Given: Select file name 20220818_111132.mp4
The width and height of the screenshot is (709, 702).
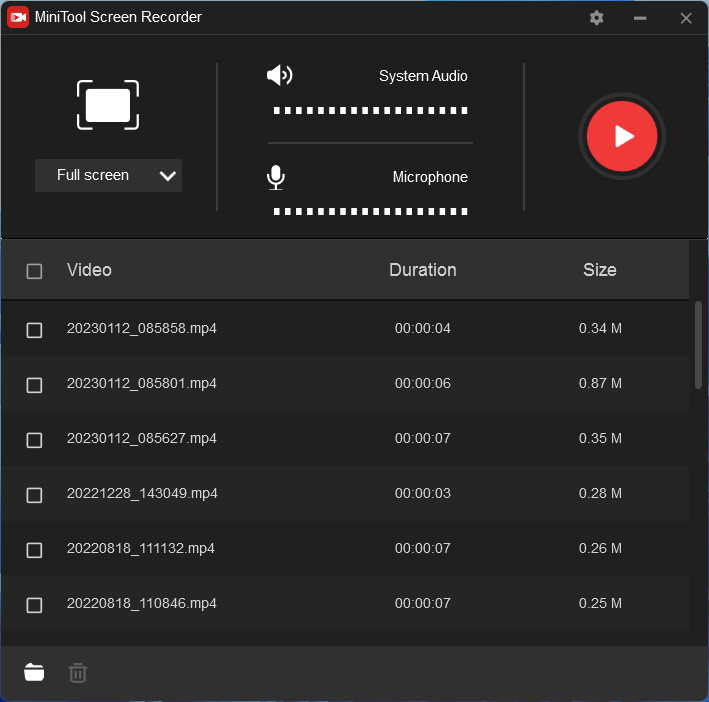Looking at the screenshot, I should (141, 548).
